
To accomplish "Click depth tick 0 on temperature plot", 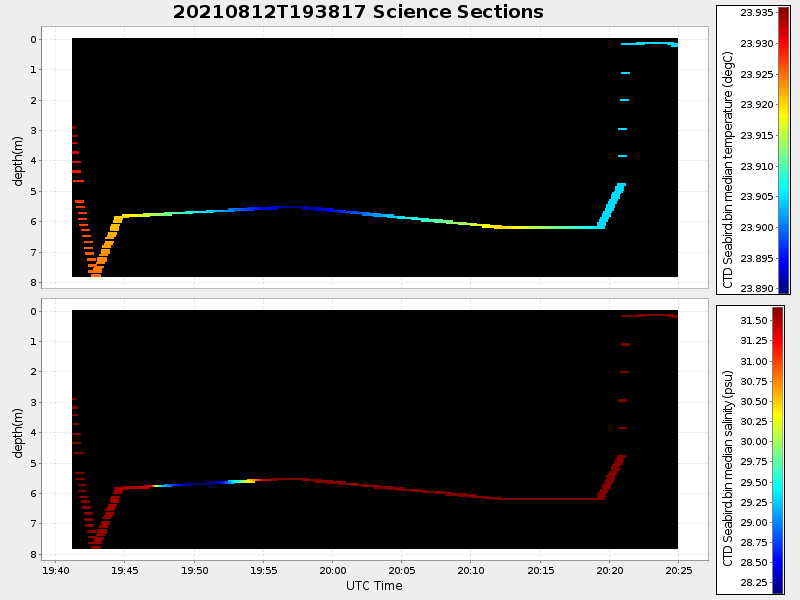I will (33, 40).
